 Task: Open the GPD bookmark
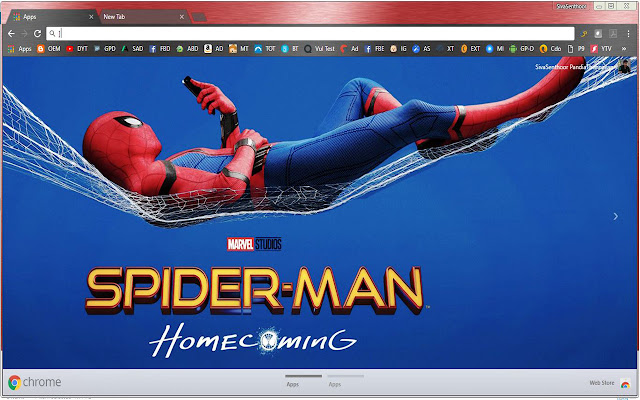104,49
